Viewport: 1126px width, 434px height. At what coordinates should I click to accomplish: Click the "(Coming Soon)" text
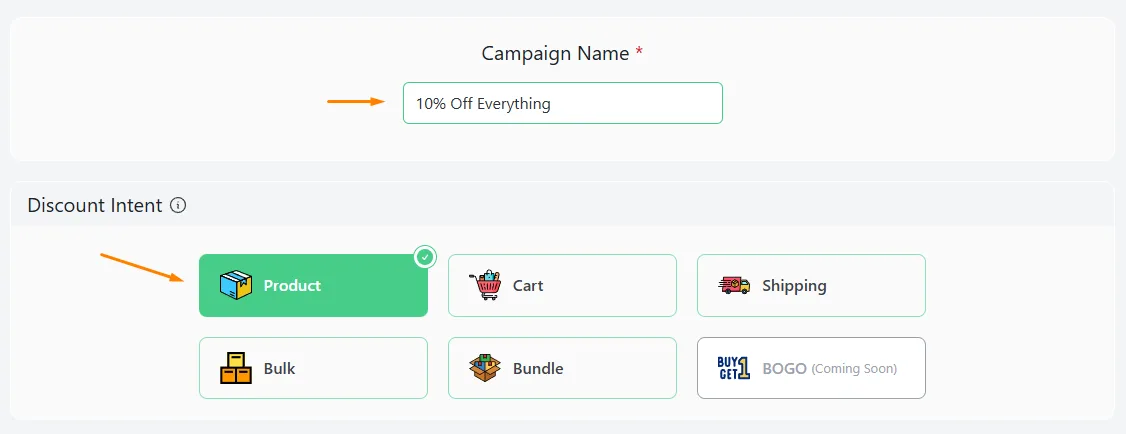tap(854, 369)
